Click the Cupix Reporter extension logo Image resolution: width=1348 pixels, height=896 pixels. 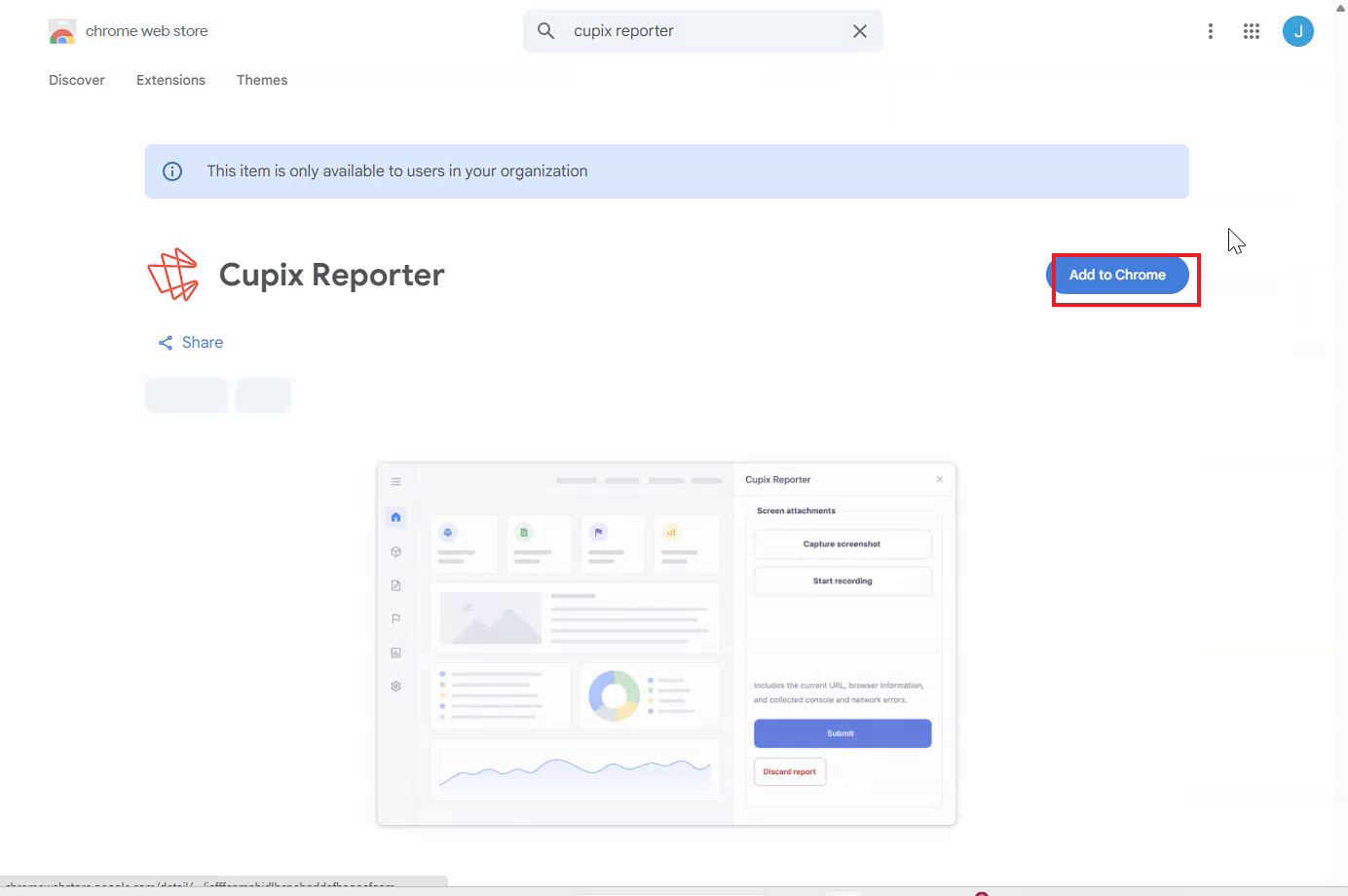pyautogui.click(x=173, y=275)
